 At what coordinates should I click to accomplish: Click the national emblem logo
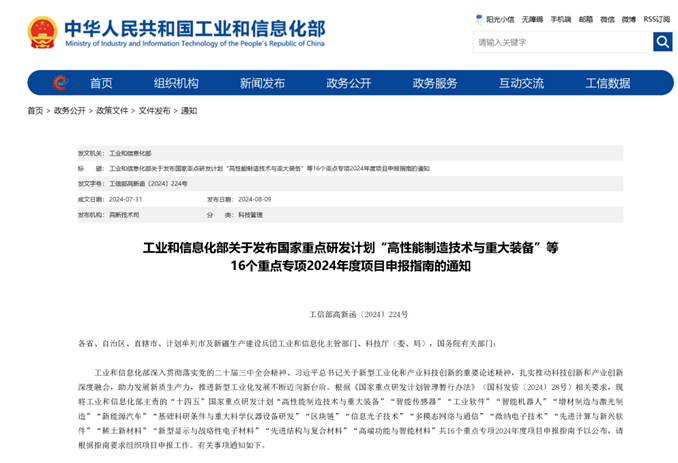click(42, 32)
